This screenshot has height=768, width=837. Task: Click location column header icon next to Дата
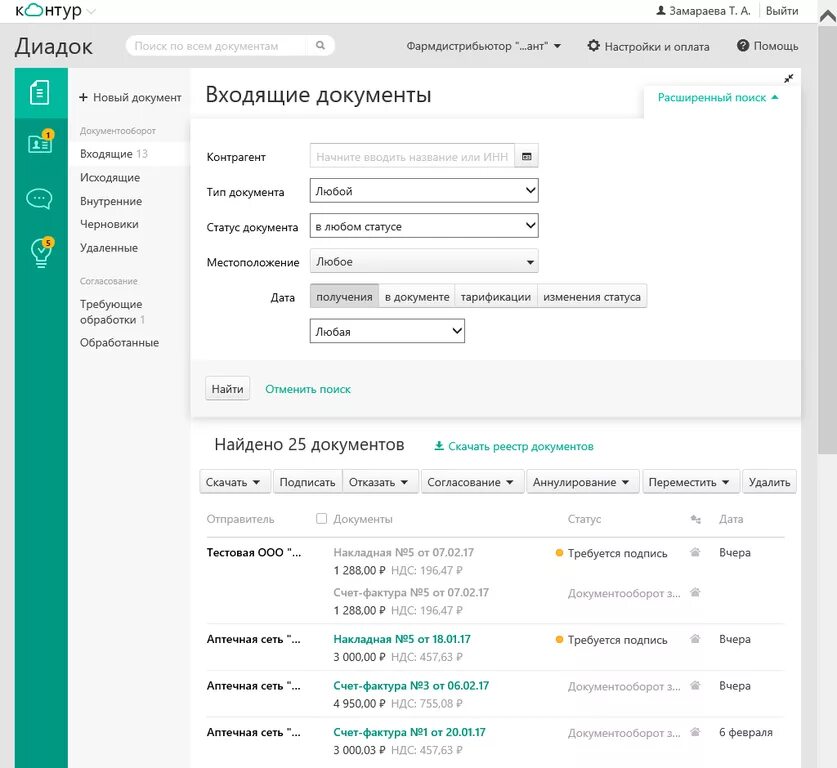pyautogui.click(x=696, y=519)
